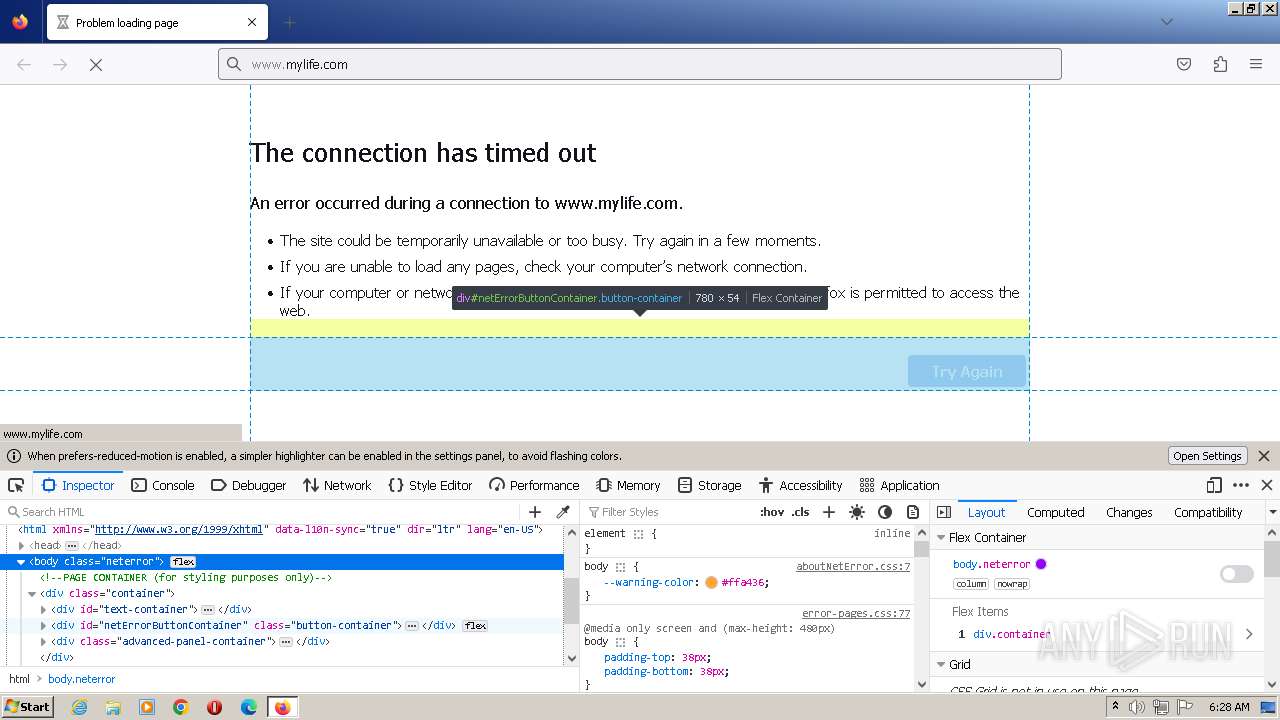This screenshot has height=720, width=1280.
Task: Add new style rule plus icon
Action: [x=828, y=512]
